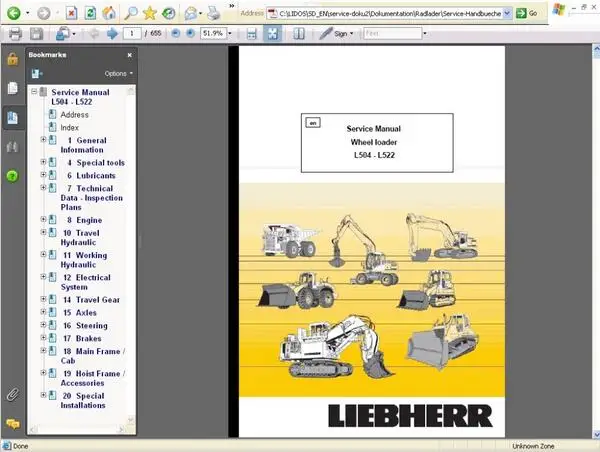Open the zoom percentage dropdown arrow
Image resolution: width=600 pixels, height=452 pixels.
[x=230, y=34]
